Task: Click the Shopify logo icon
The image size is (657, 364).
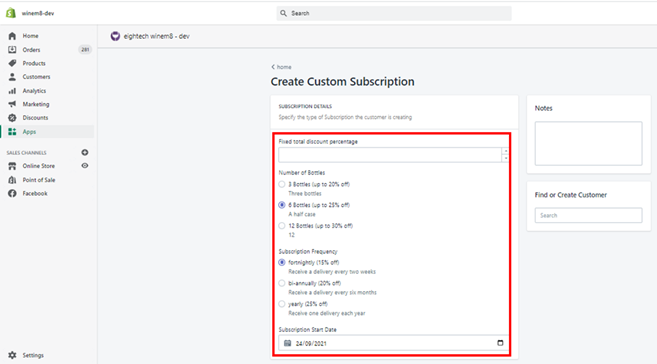Action: tap(11, 13)
